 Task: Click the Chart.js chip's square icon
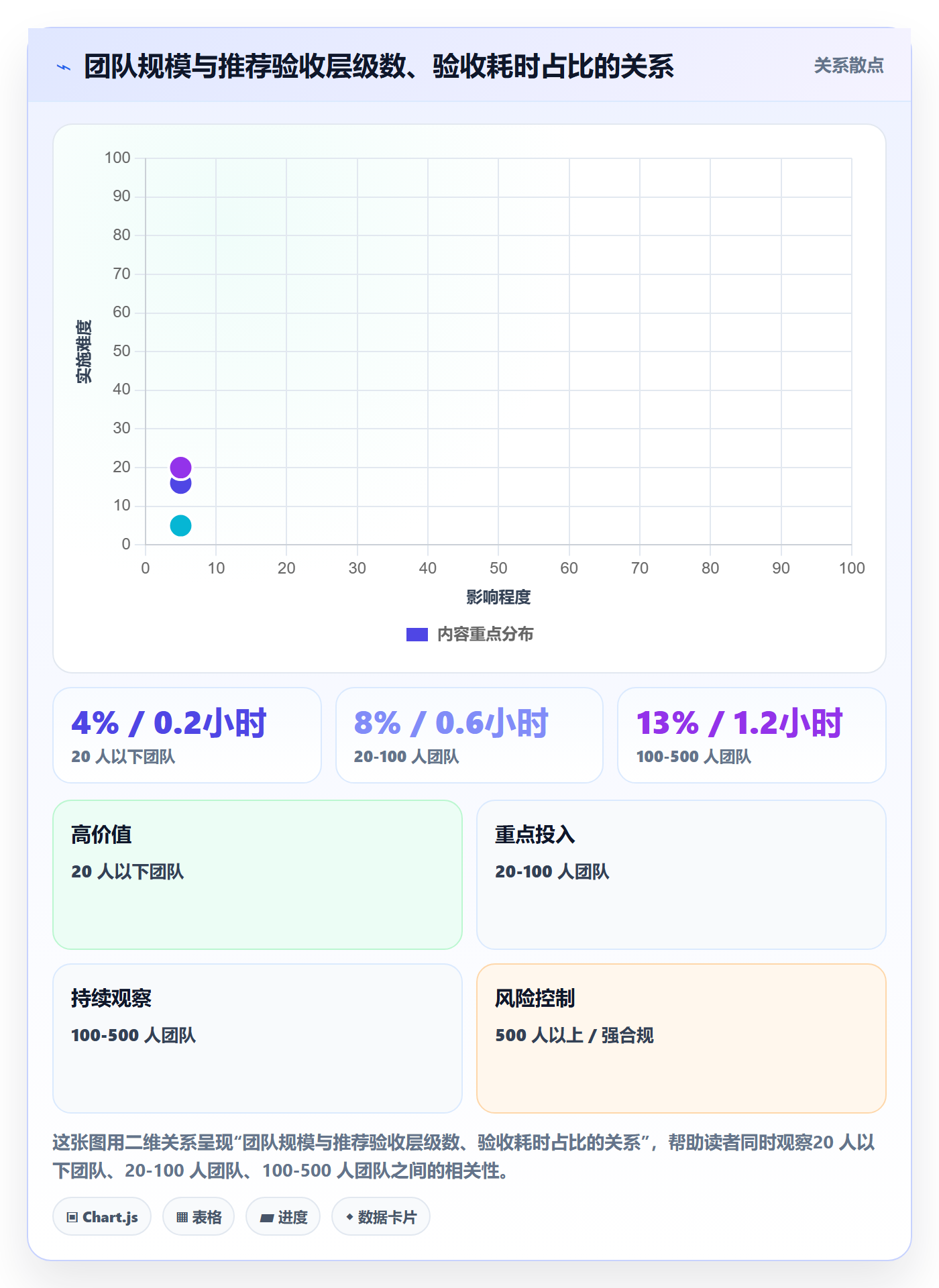pyautogui.click(x=72, y=1218)
